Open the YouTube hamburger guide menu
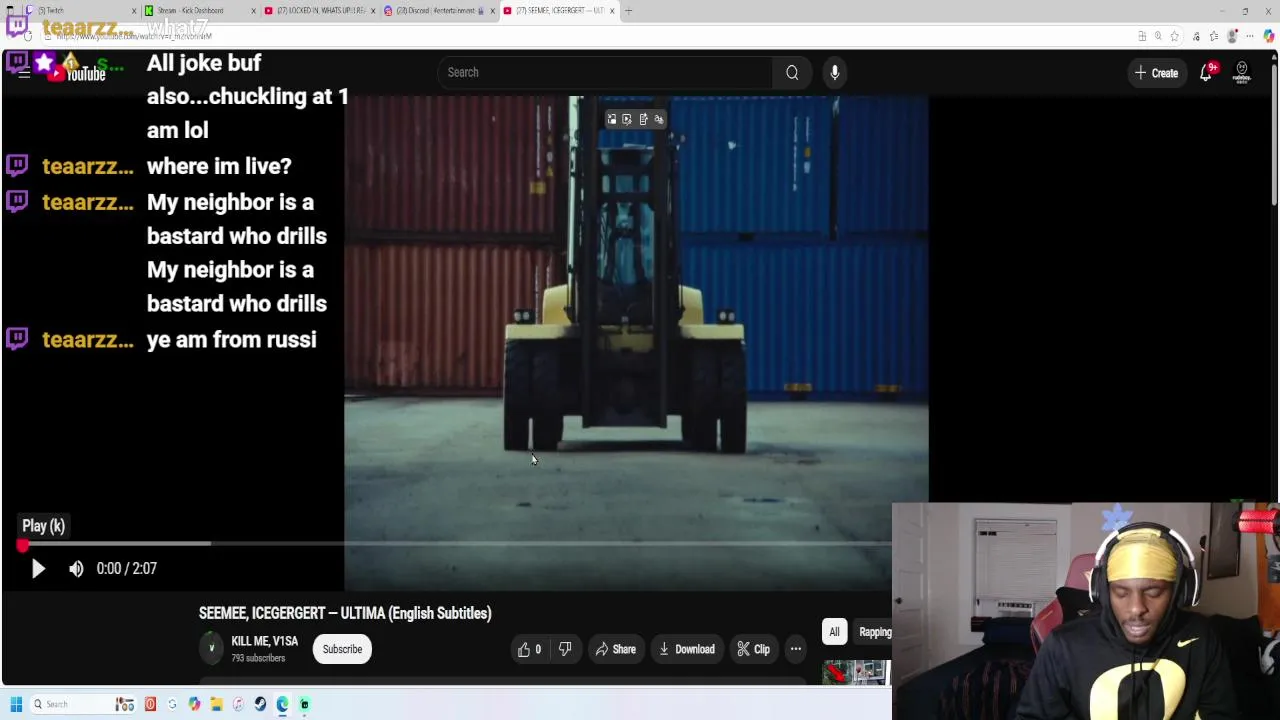This screenshot has width=1280, height=720. tap(23, 72)
